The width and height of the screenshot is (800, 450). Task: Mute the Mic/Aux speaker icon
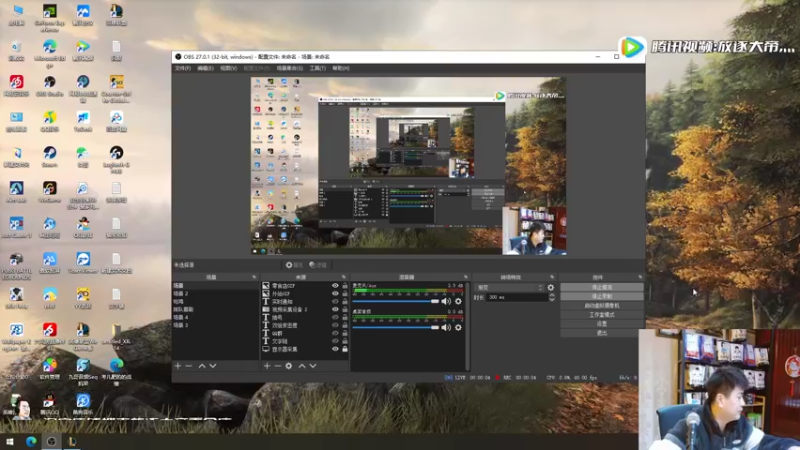coord(446,301)
